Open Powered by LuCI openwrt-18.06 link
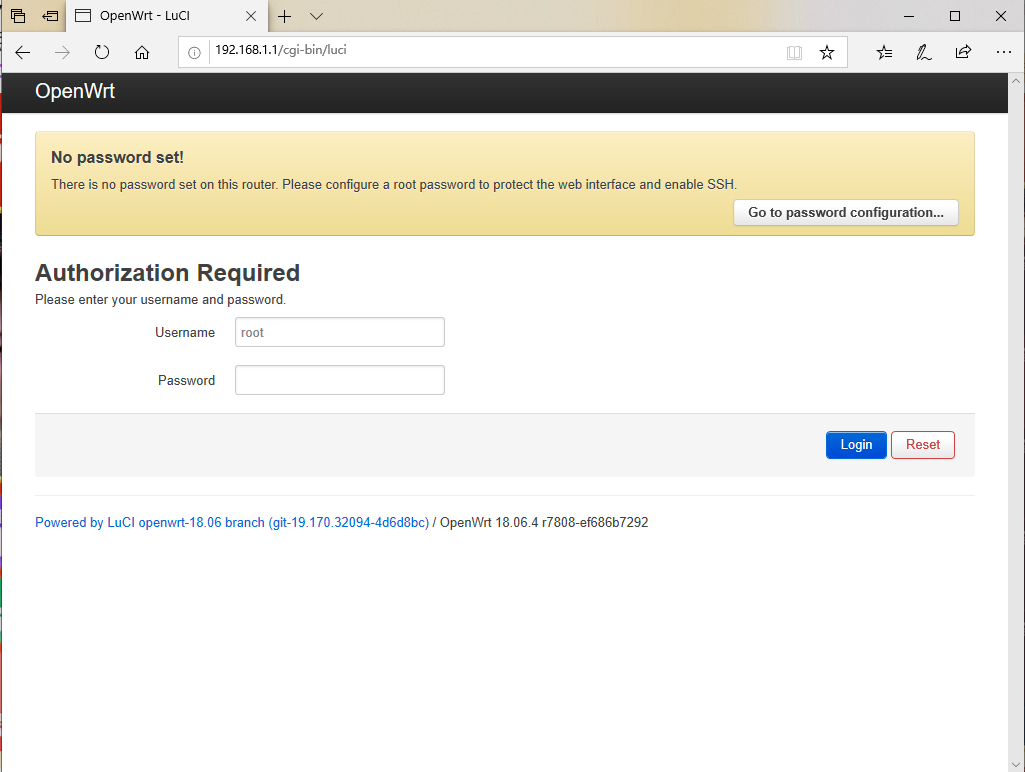The image size is (1025, 772). (x=232, y=522)
